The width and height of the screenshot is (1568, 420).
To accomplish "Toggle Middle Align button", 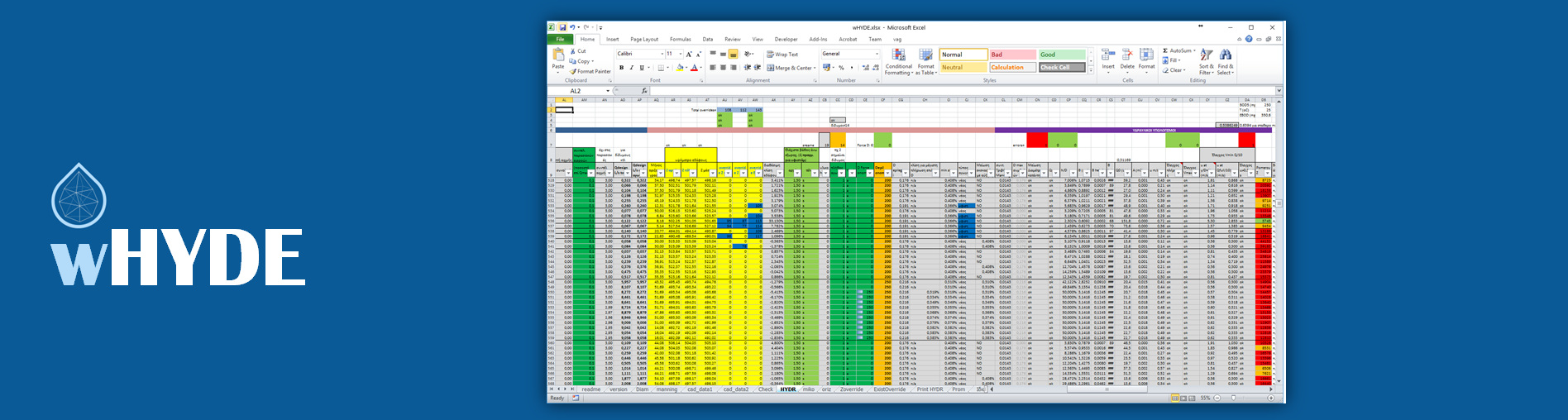I will point(723,54).
